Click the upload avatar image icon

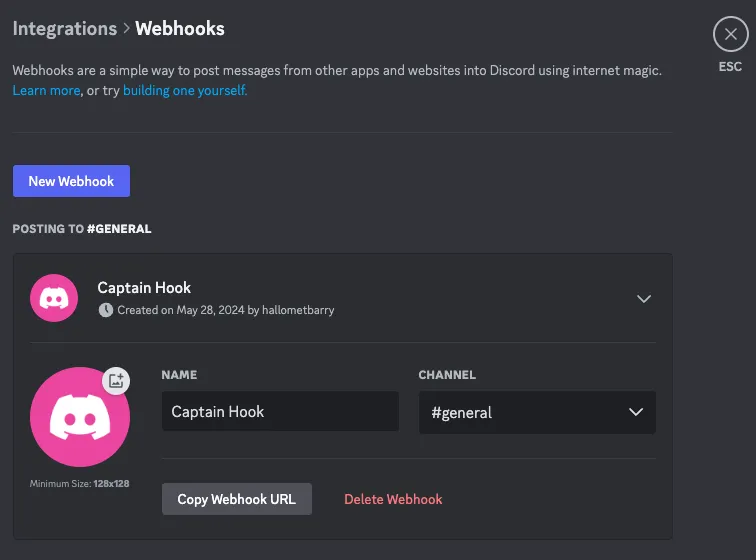point(116,381)
